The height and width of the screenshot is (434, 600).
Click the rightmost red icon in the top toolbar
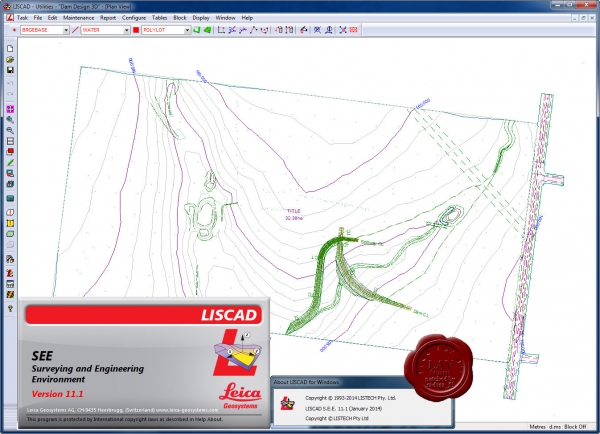click(354, 30)
